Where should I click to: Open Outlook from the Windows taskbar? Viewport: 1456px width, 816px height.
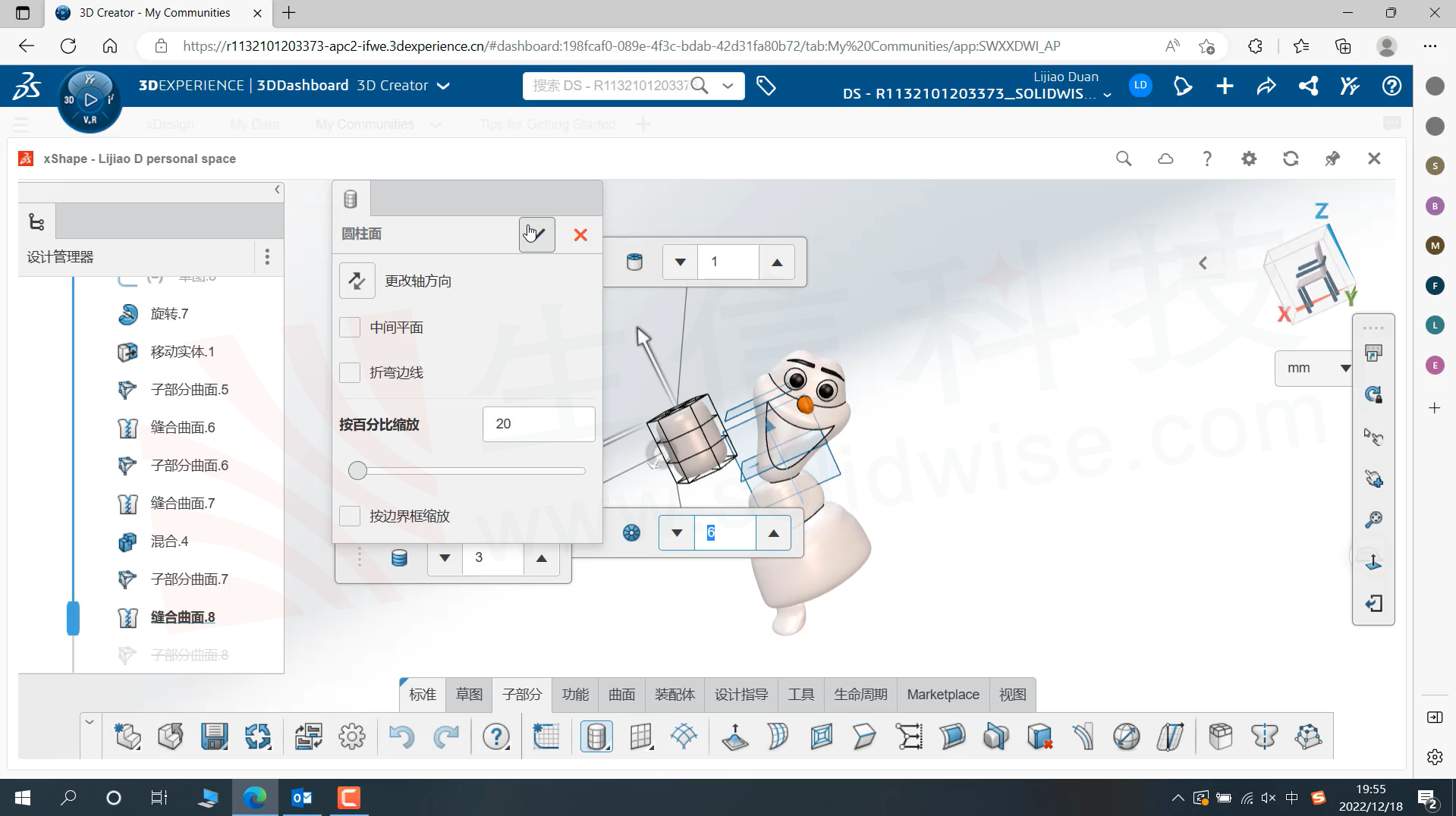click(x=302, y=798)
